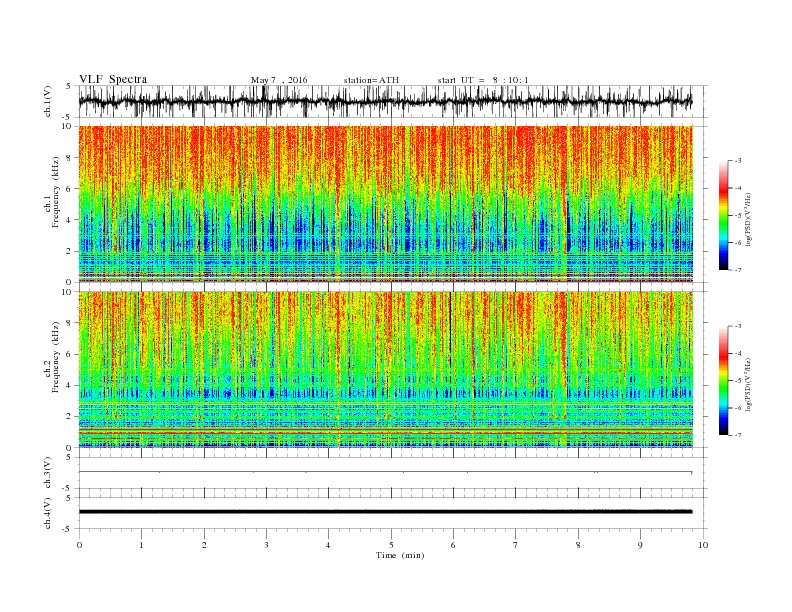The width and height of the screenshot is (792, 612).
Task: Click time-axis tick label "4"
Action: pos(328,545)
